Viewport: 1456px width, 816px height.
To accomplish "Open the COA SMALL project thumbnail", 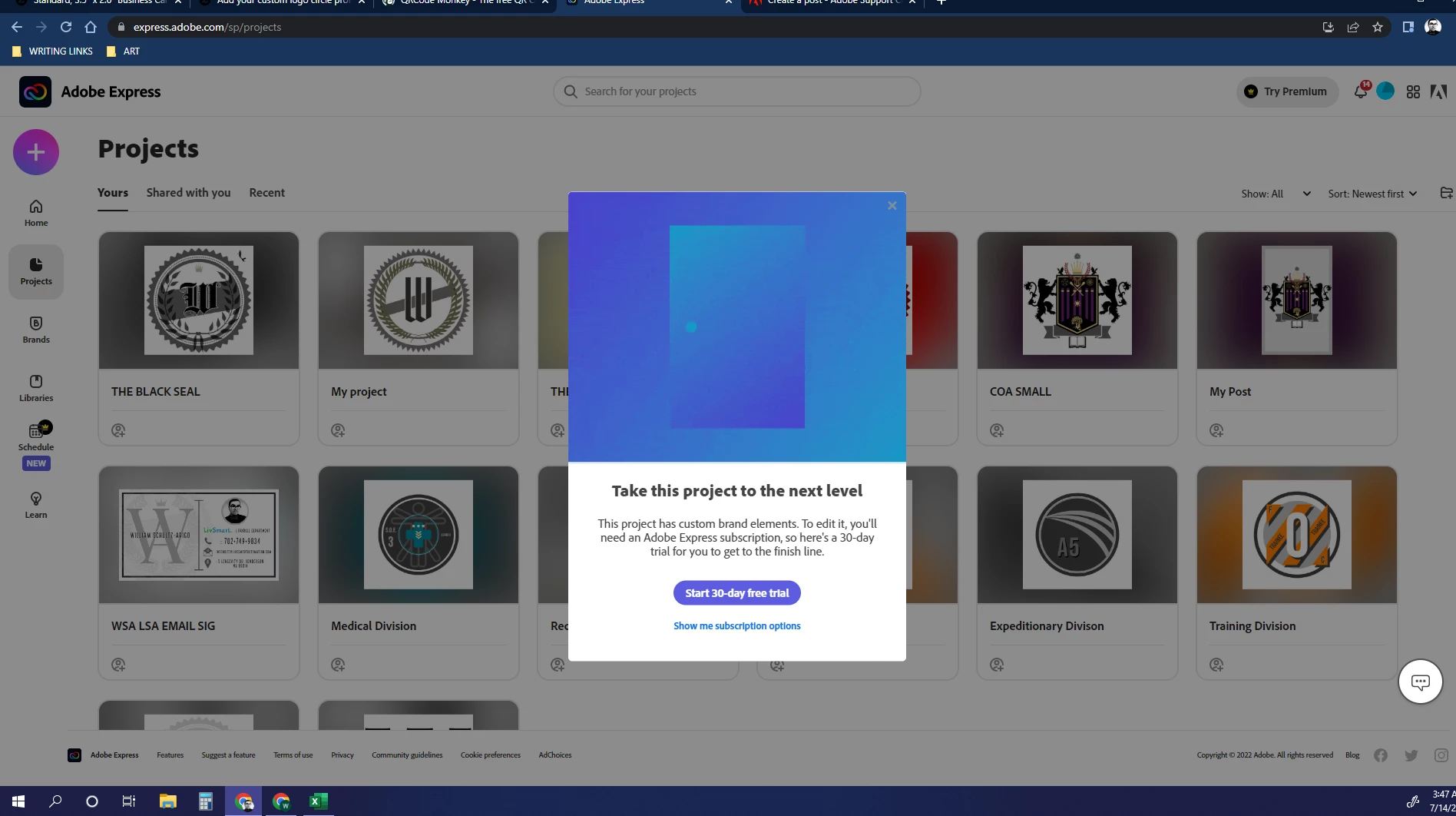I will click(1077, 300).
